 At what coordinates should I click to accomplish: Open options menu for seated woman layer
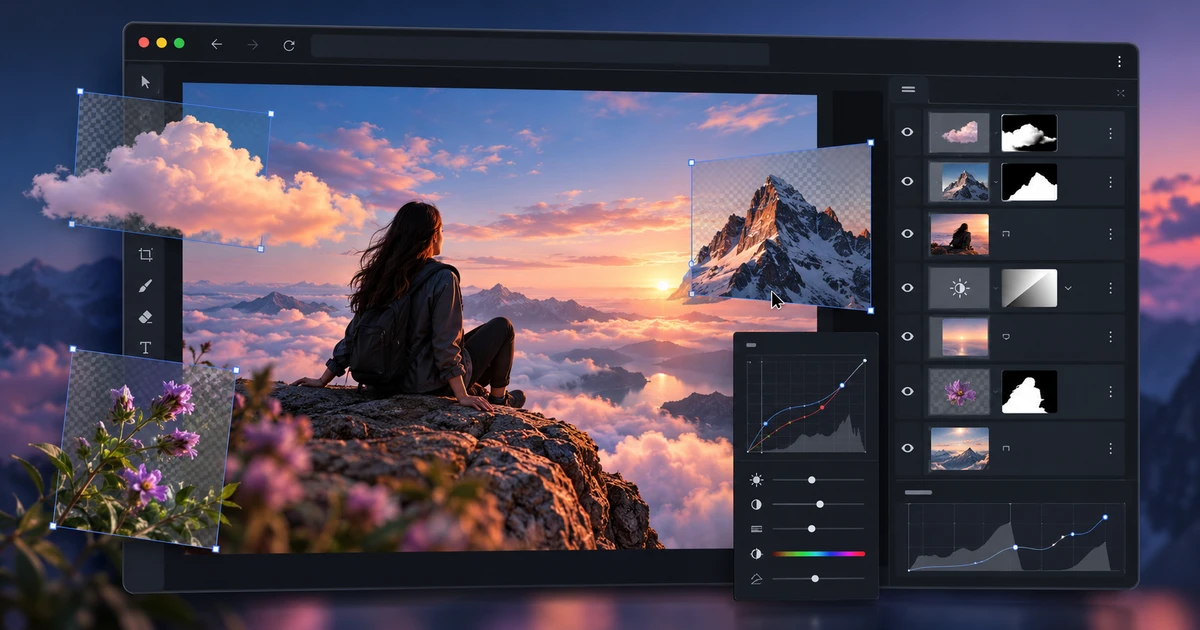click(1109, 233)
